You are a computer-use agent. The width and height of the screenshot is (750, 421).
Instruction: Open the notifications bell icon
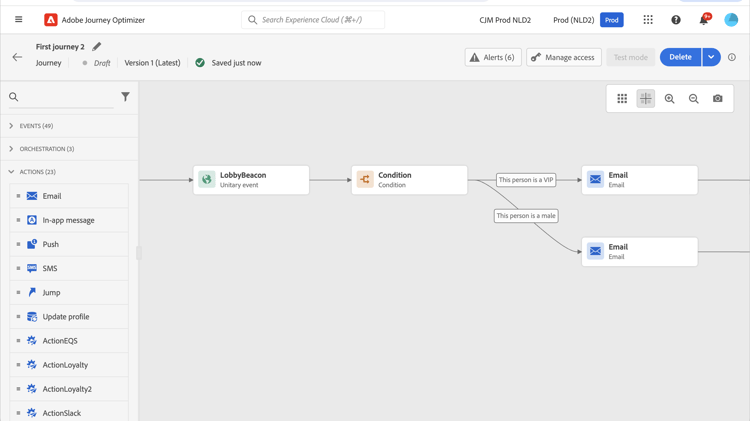coord(704,20)
